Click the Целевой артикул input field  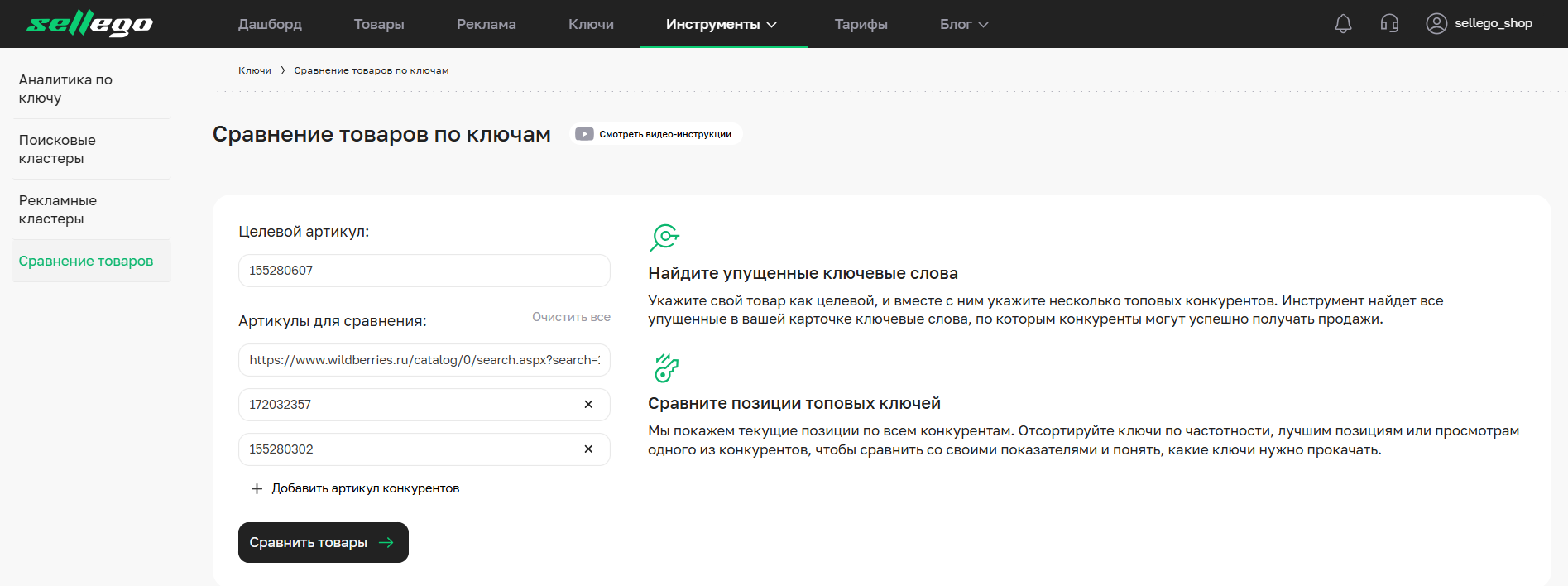424,271
